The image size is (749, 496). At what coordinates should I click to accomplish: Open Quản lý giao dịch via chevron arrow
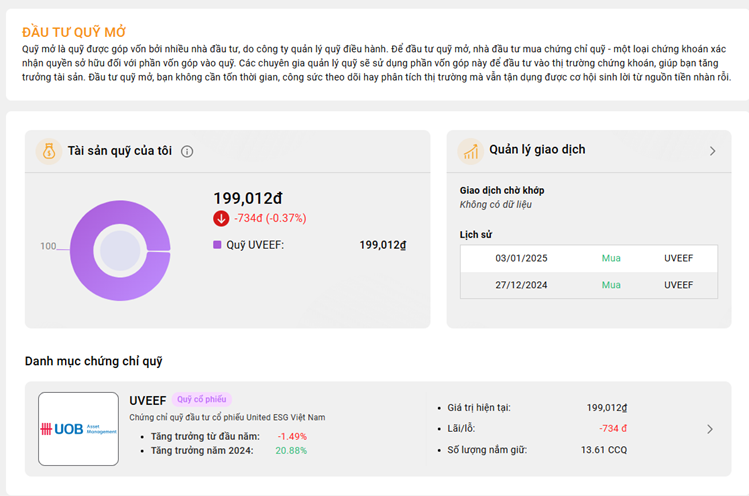pyautogui.click(x=712, y=151)
